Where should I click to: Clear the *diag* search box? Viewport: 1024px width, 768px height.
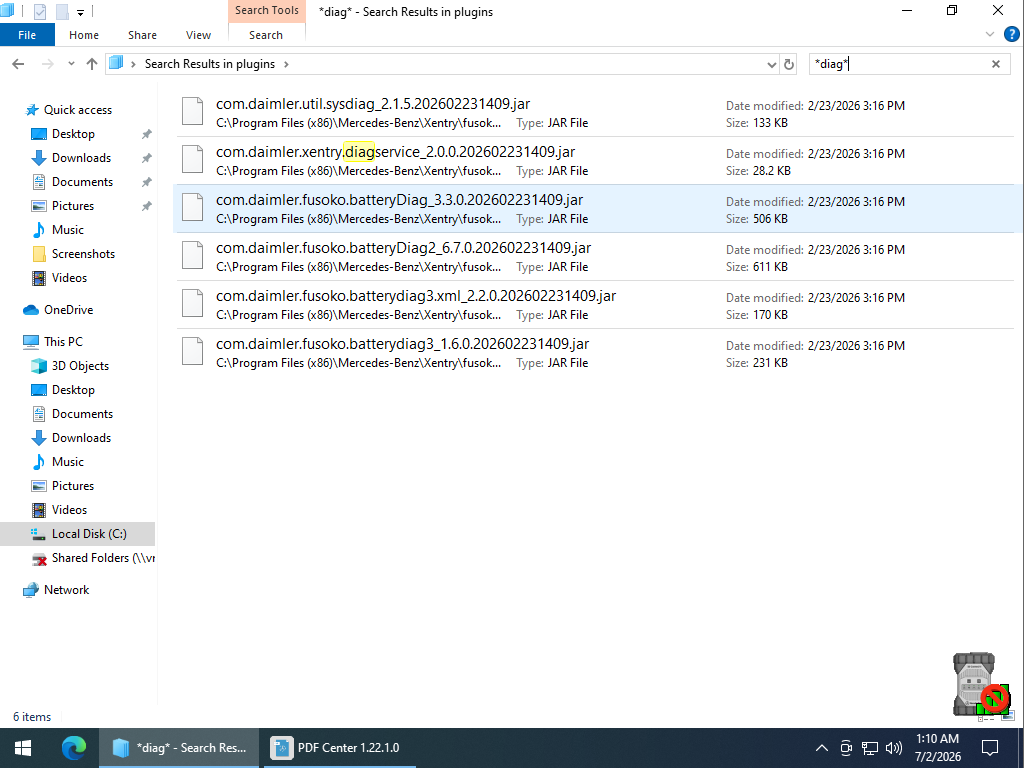click(996, 64)
